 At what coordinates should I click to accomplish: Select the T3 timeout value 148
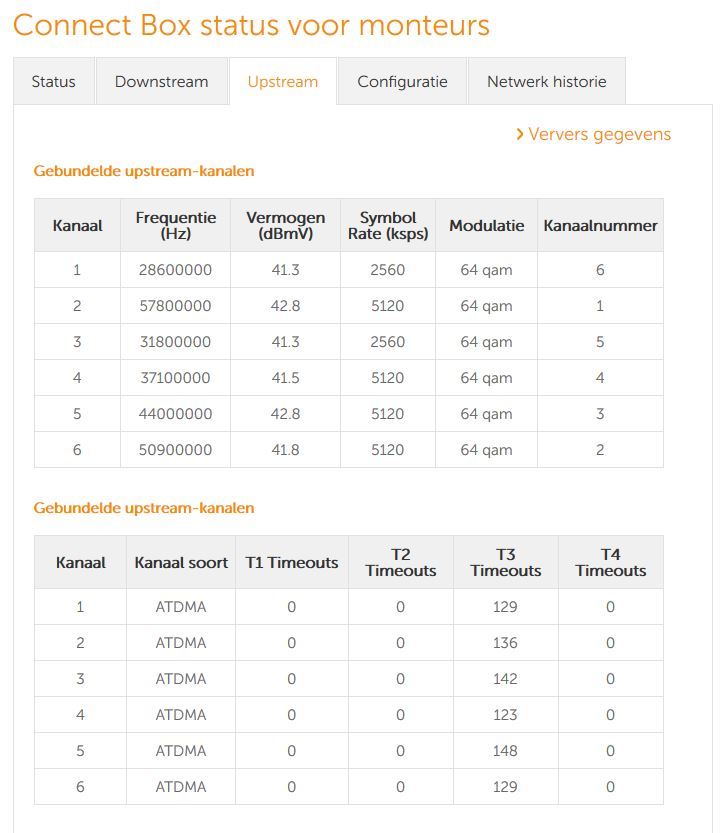click(x=505, y=751)
